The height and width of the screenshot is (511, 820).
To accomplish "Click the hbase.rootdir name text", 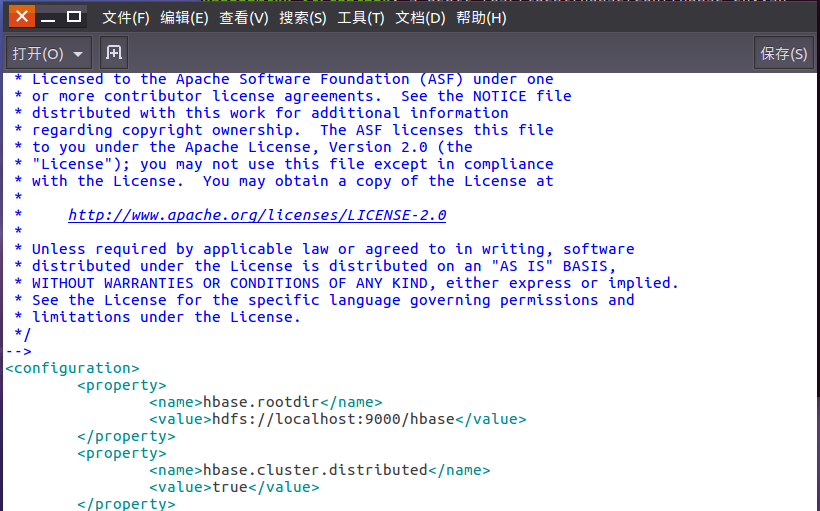I will tap(261, 402).
